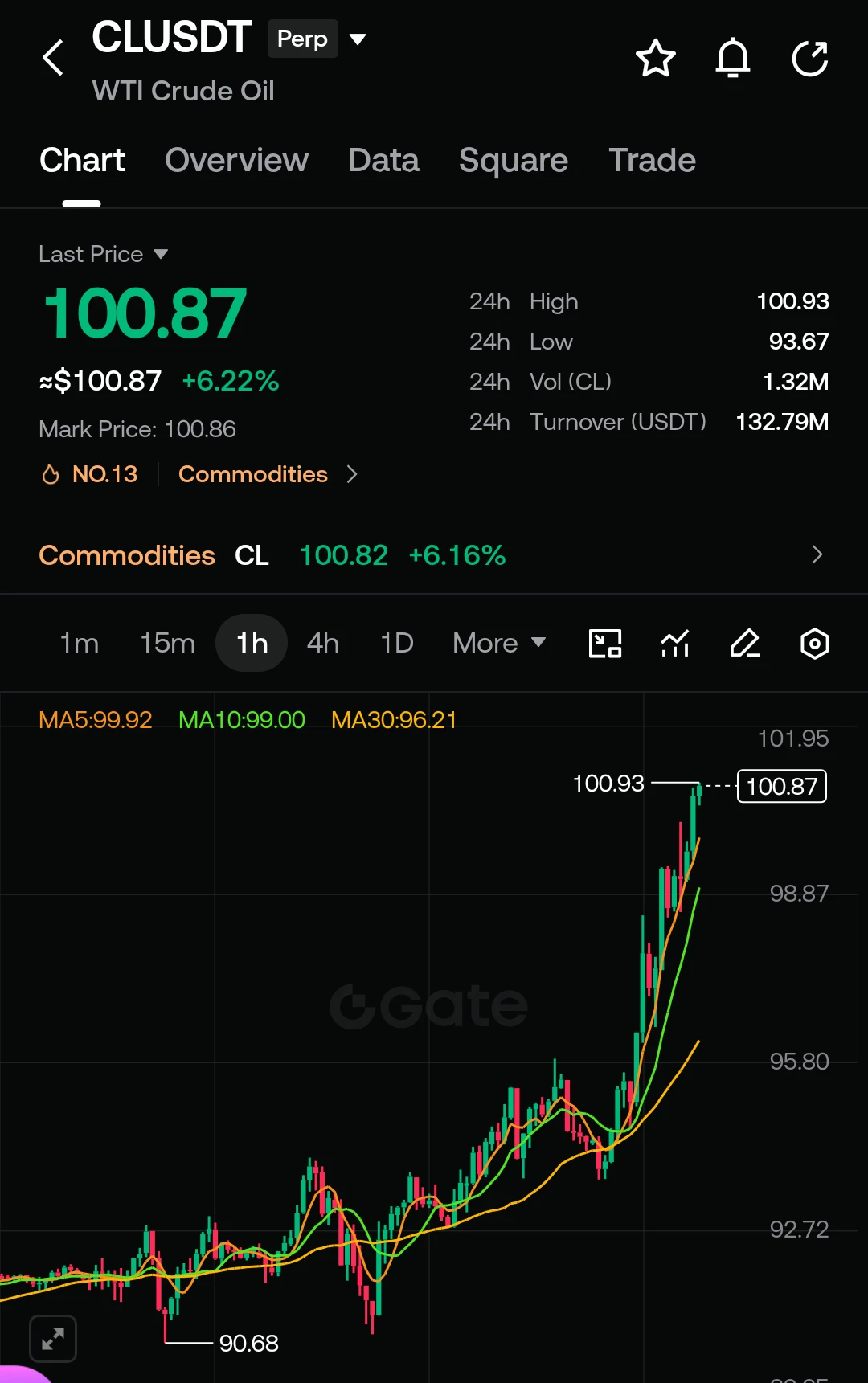Tap the 100.87 current price tag on chart
The height and width of the screenshot is (1383, 868).
[782, 786]
